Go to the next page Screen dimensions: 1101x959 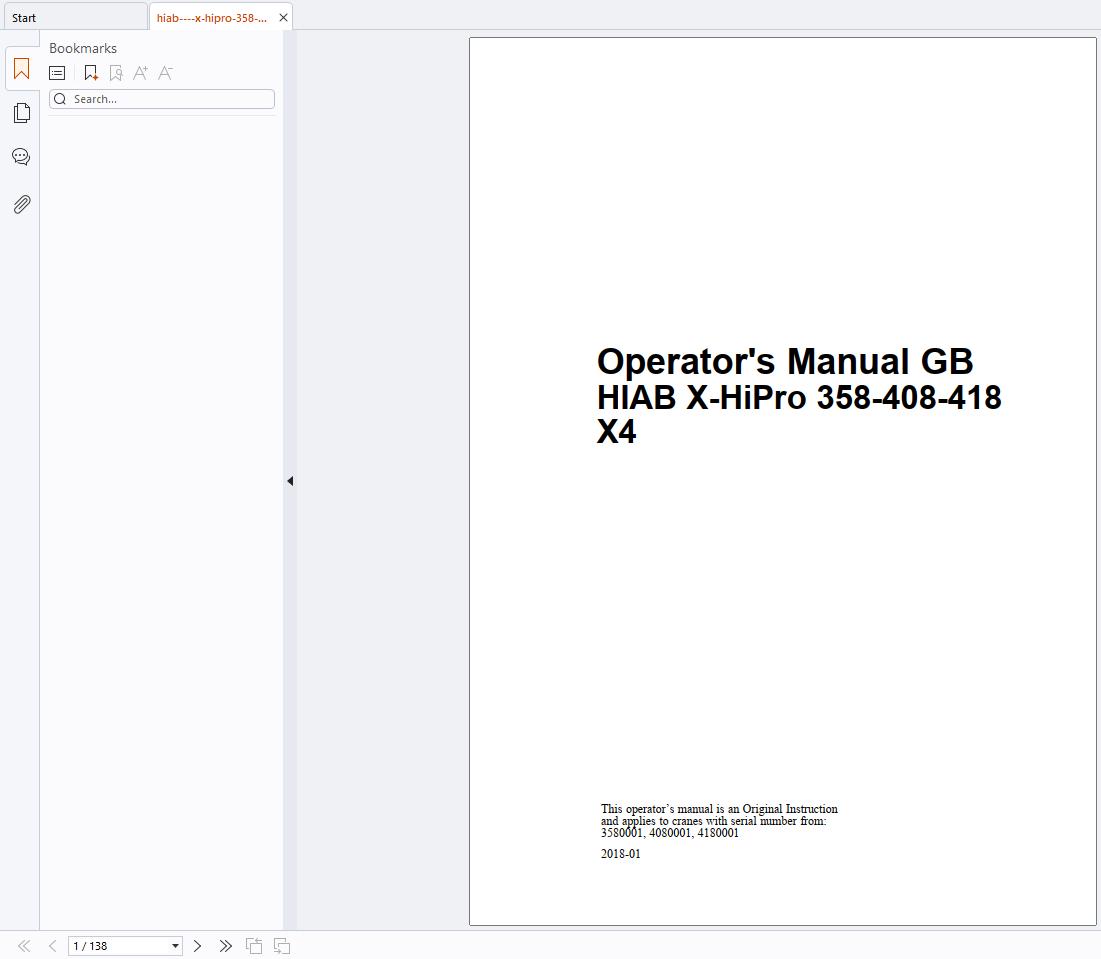(197, 945)
